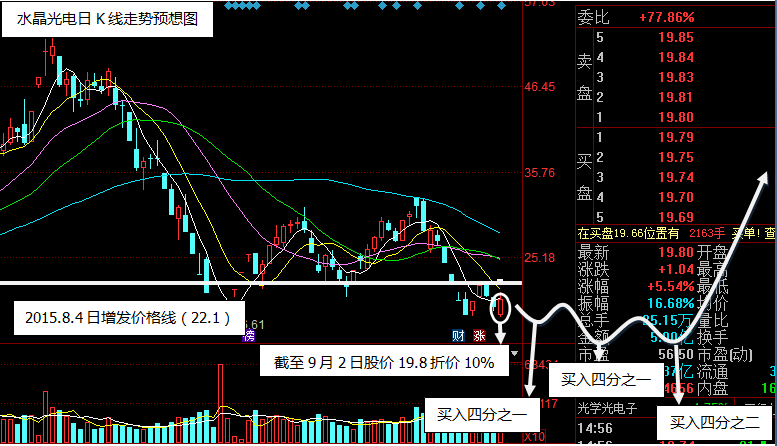Click the 46.45 price axis label
777x446 pixels.
click(x=540, y=87)
